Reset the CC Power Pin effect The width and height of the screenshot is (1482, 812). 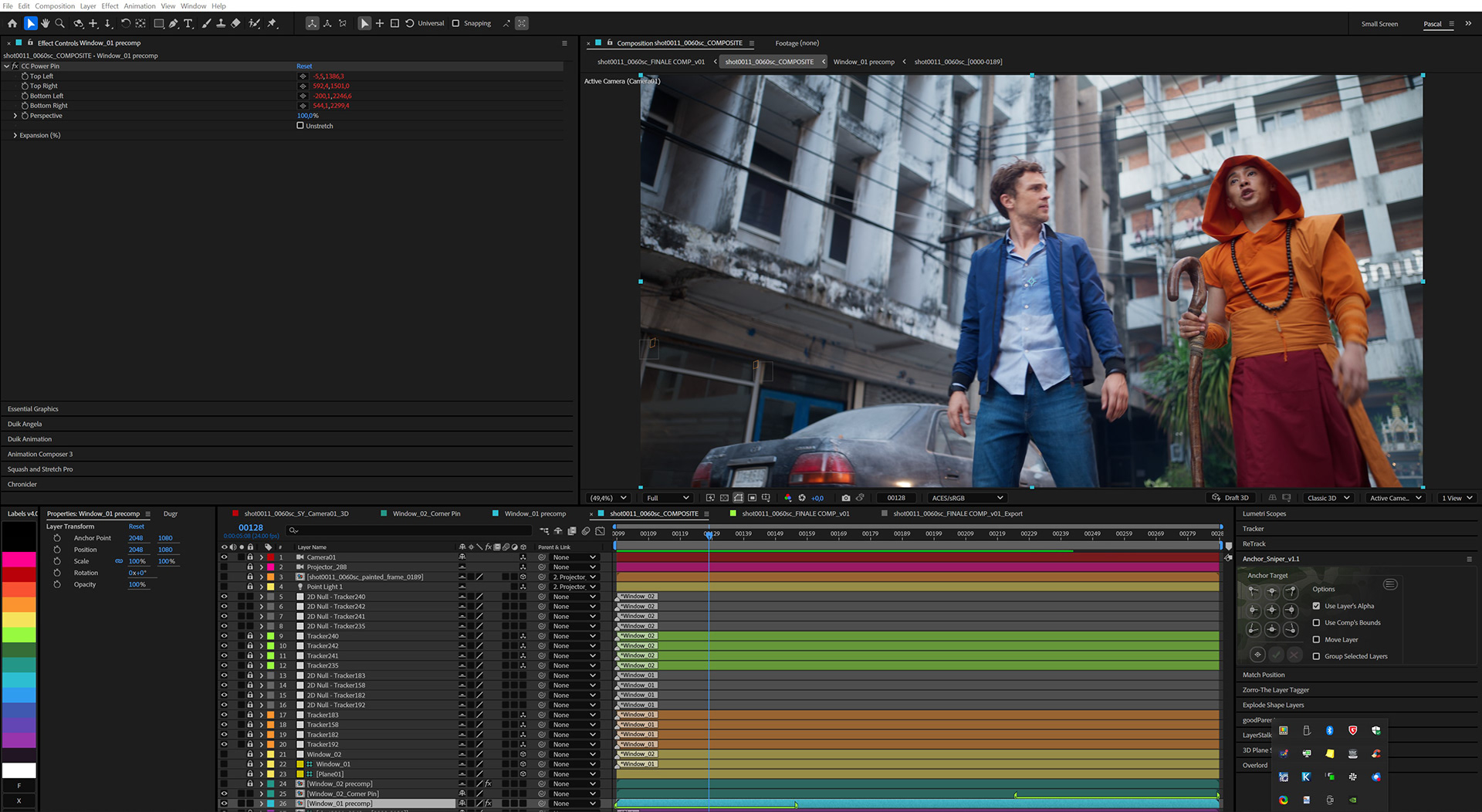304,66
